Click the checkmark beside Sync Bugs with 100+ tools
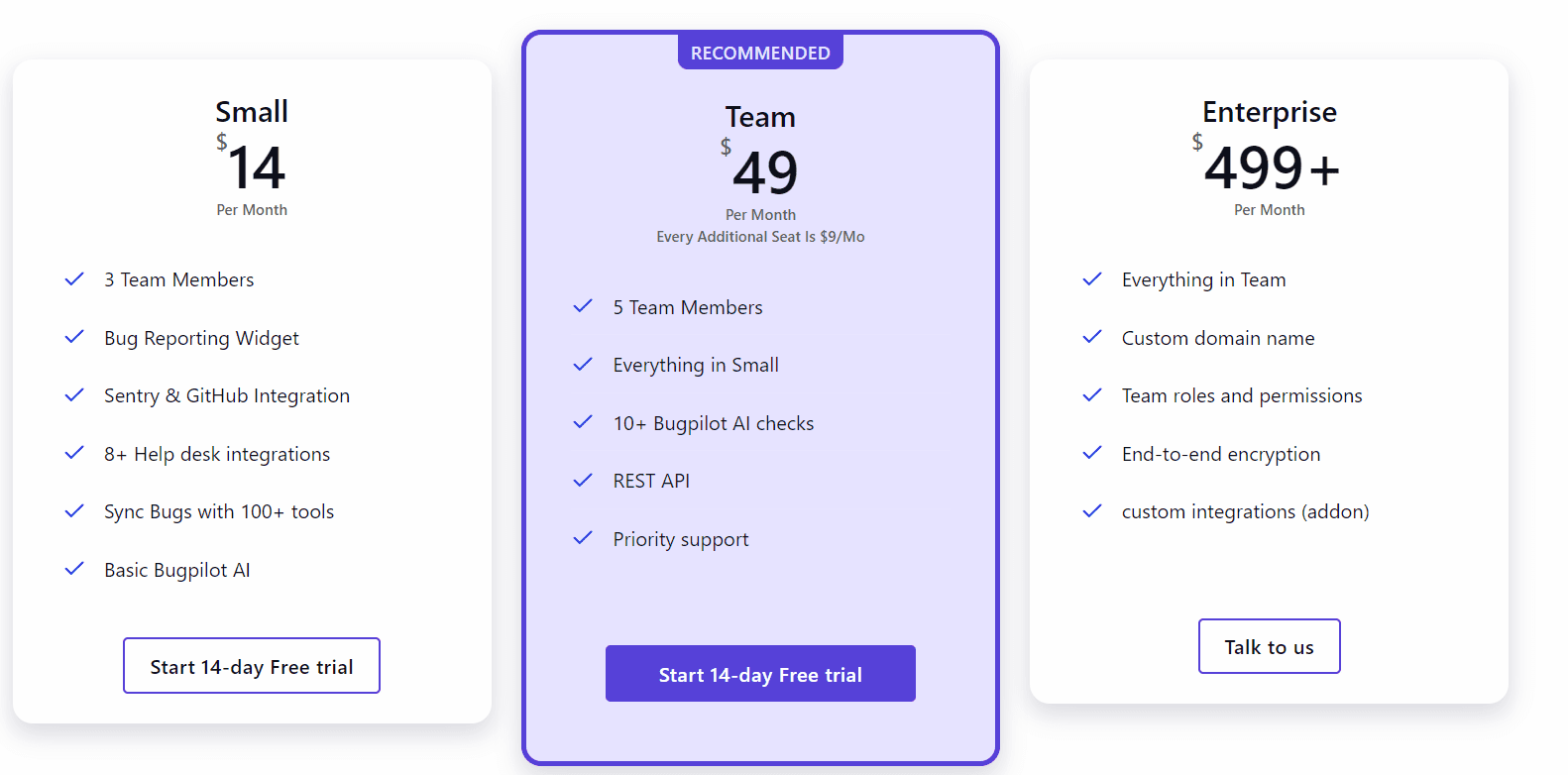Viewport: 1568px width, 775px height. (74, 511)
